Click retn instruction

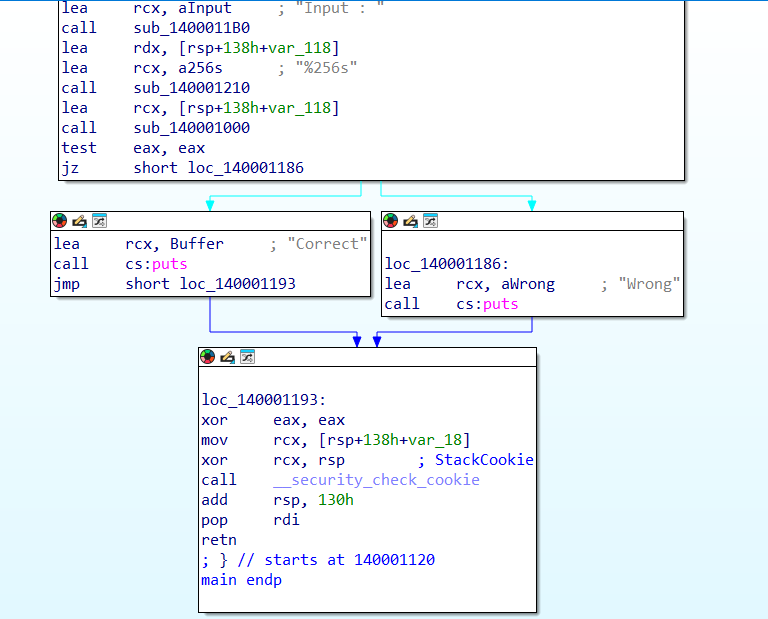point(219,540)
